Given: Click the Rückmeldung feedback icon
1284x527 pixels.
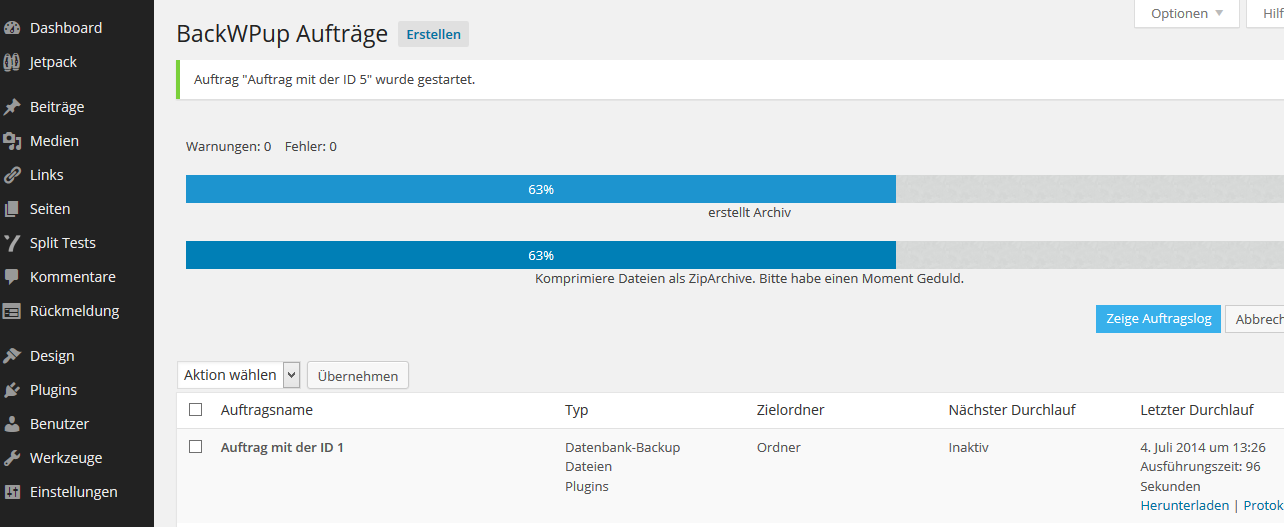Looking at the screenshot, I should (12, 311).
